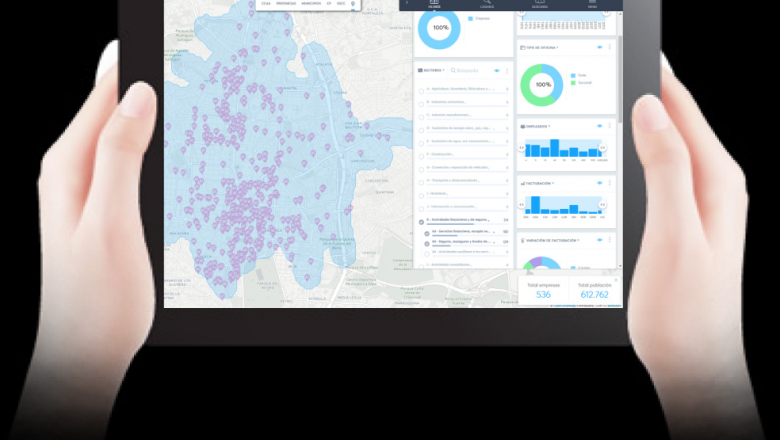Toggle visibility eye of Tipo de Oficina

[599, 47]
